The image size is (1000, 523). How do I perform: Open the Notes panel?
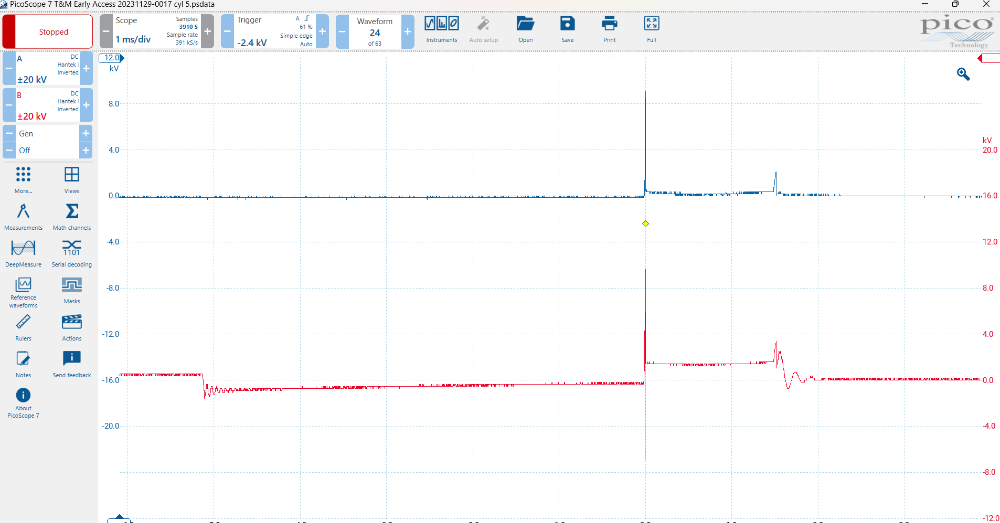click(x=23, y=363)
